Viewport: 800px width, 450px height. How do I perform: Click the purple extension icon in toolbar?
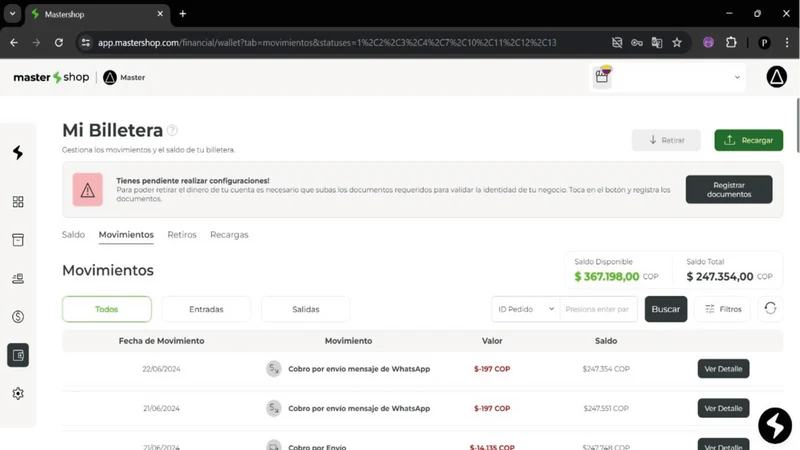click(708, 43)
